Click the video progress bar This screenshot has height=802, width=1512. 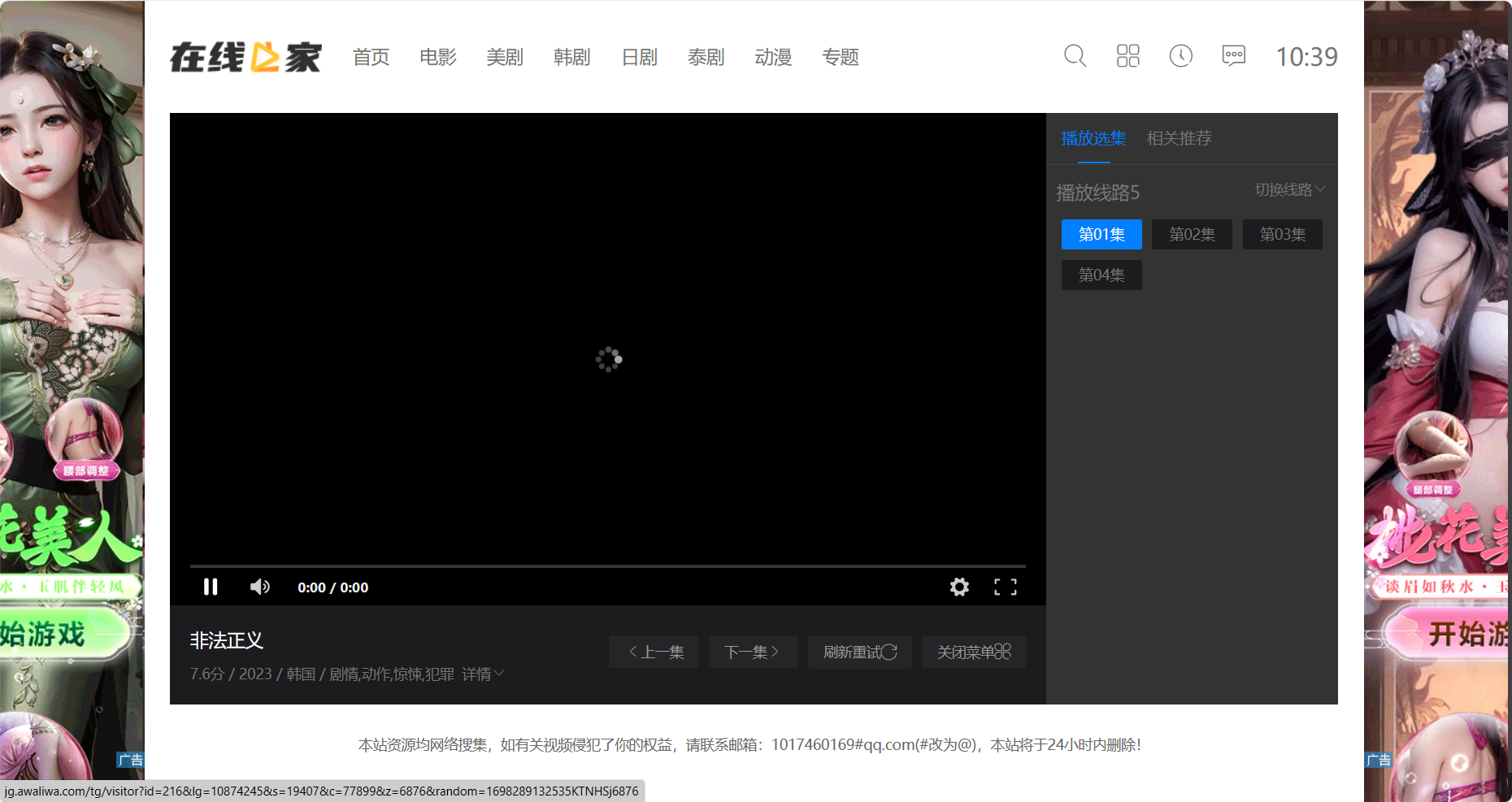pyautogui.click(x=607, y=566)
